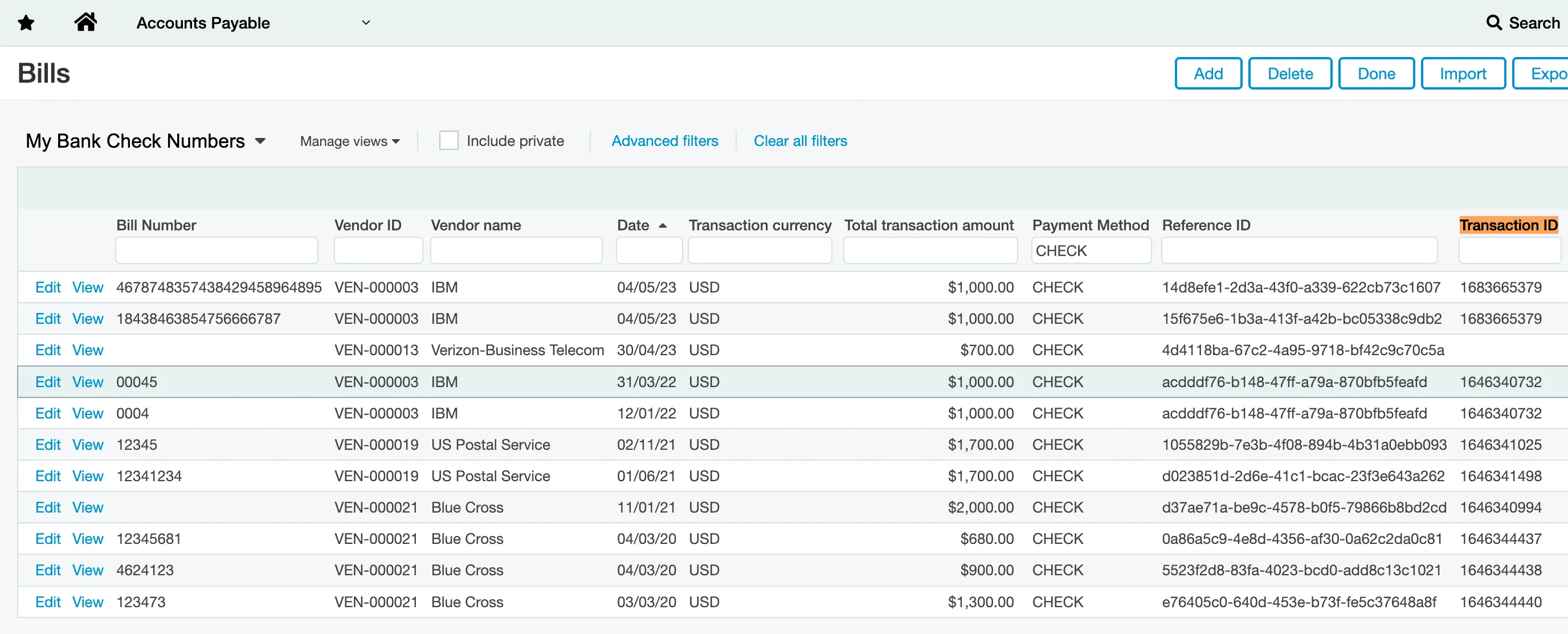Screen dimensions: 1568x634
Task: Click the Delete button
Action: click(x=1289, y=74)
